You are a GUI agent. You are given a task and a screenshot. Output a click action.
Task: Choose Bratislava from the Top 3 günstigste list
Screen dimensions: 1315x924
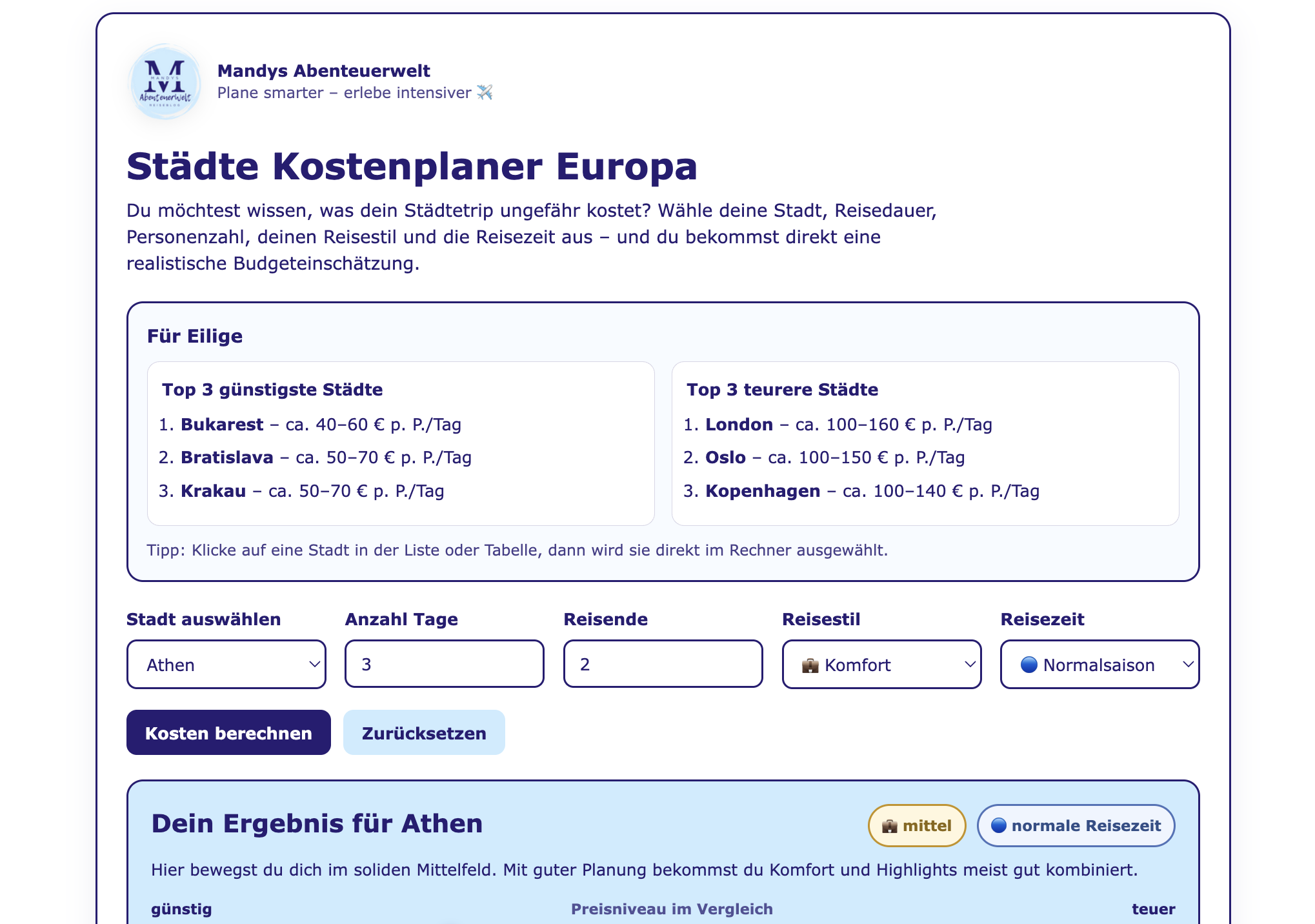[227, 457]
